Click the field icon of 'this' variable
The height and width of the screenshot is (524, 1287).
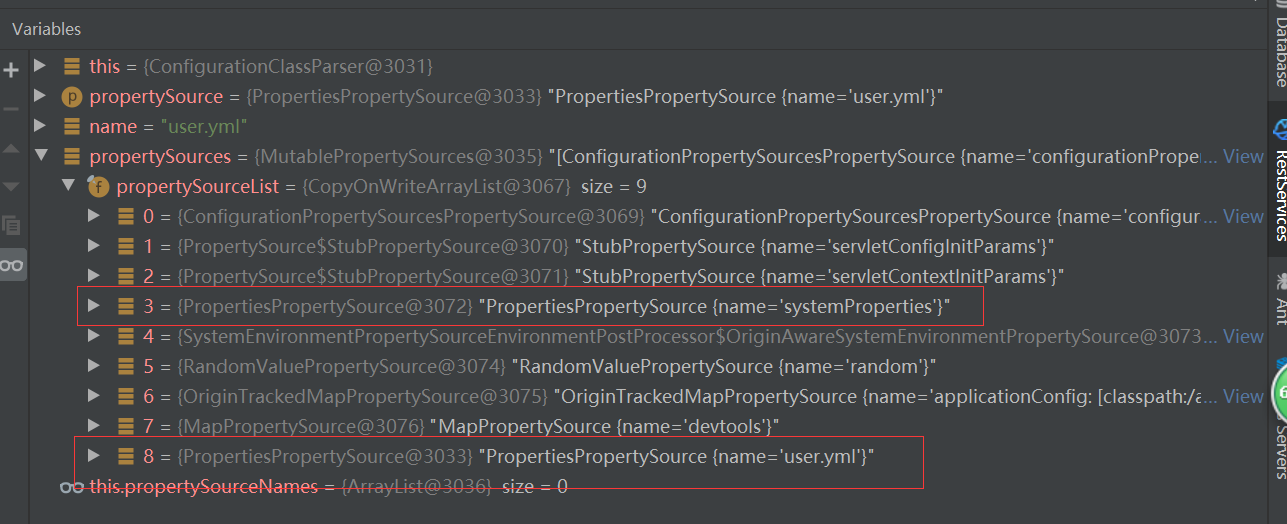[72, 66]
